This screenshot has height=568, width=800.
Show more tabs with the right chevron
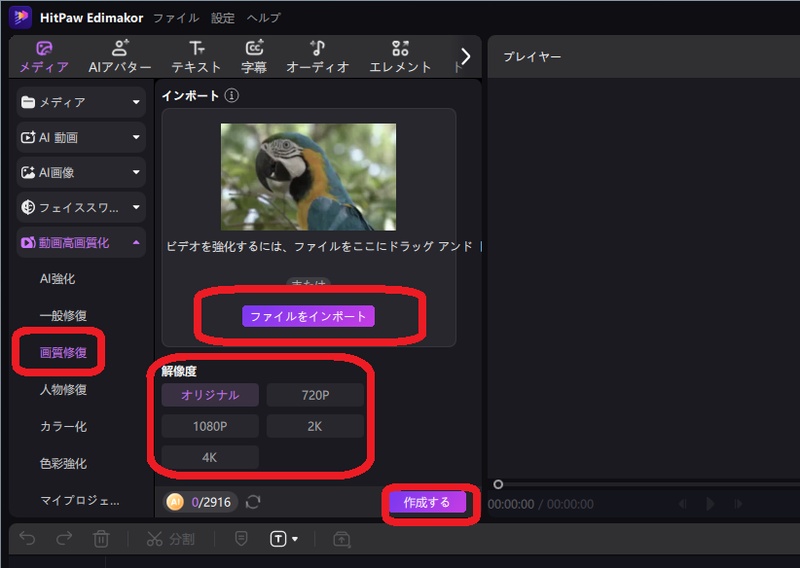(x=465, y=56)
